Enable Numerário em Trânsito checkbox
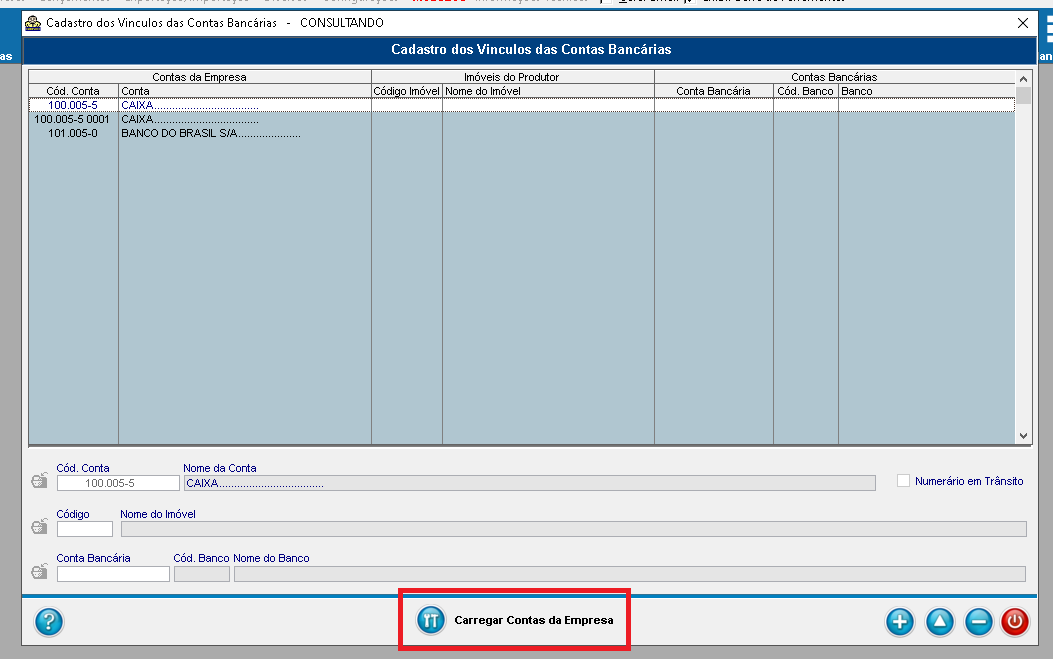 point(903,481)
